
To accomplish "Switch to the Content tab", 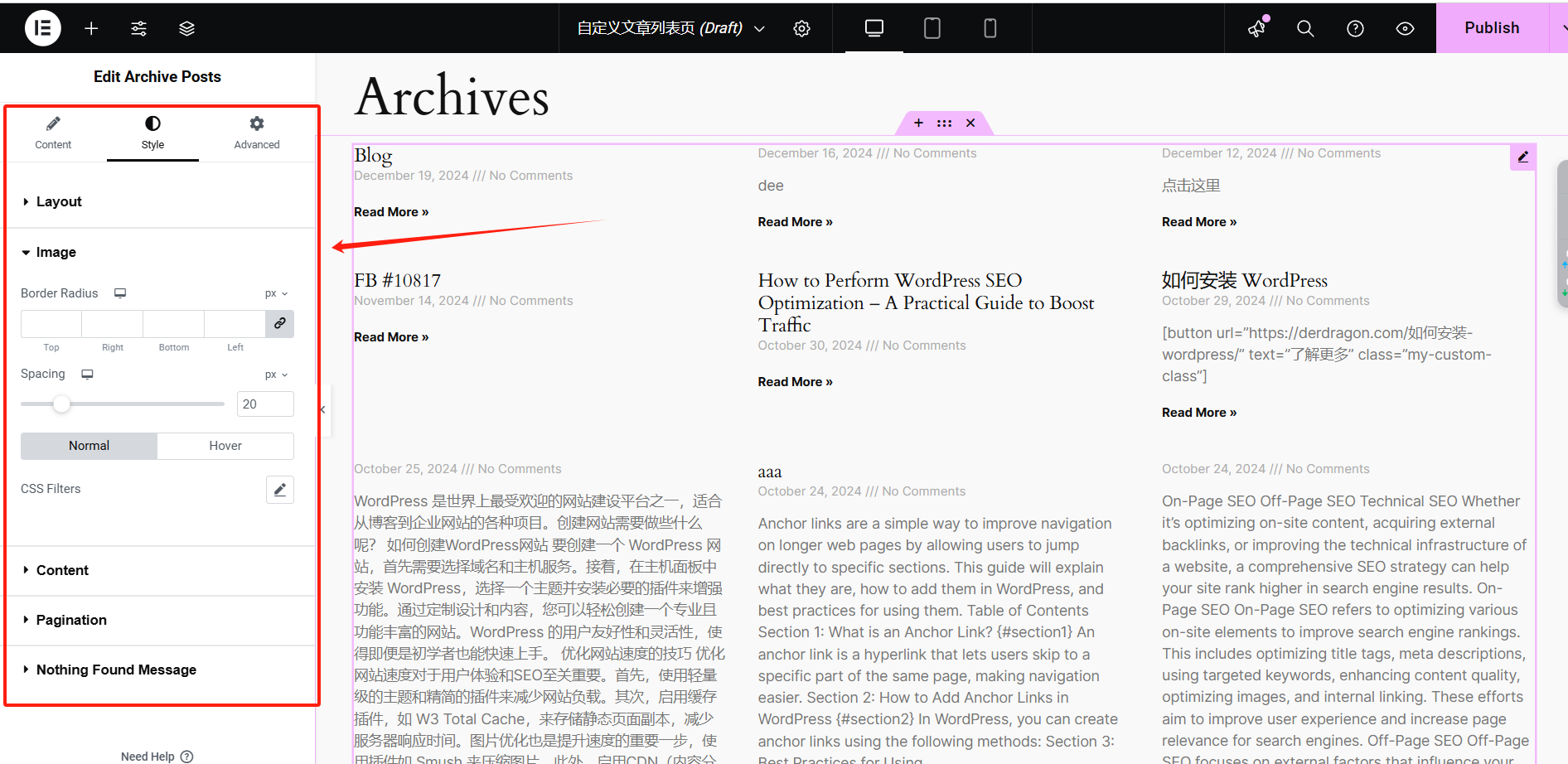I will tap(53, 133).
